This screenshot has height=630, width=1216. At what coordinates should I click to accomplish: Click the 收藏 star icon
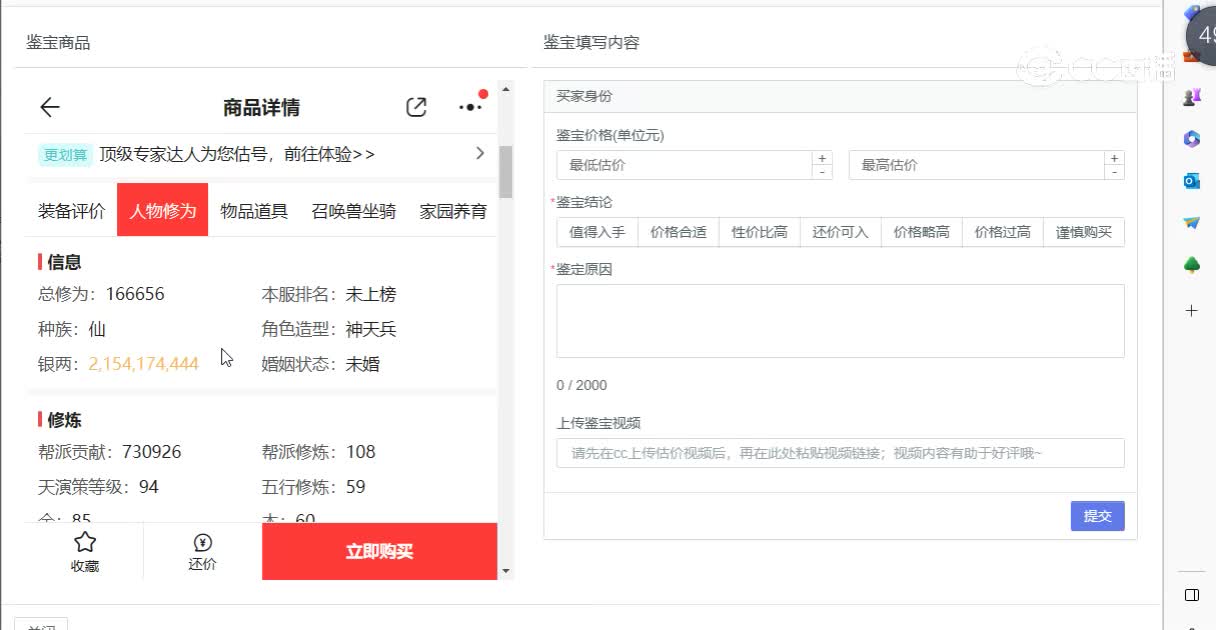pos(85,543)
